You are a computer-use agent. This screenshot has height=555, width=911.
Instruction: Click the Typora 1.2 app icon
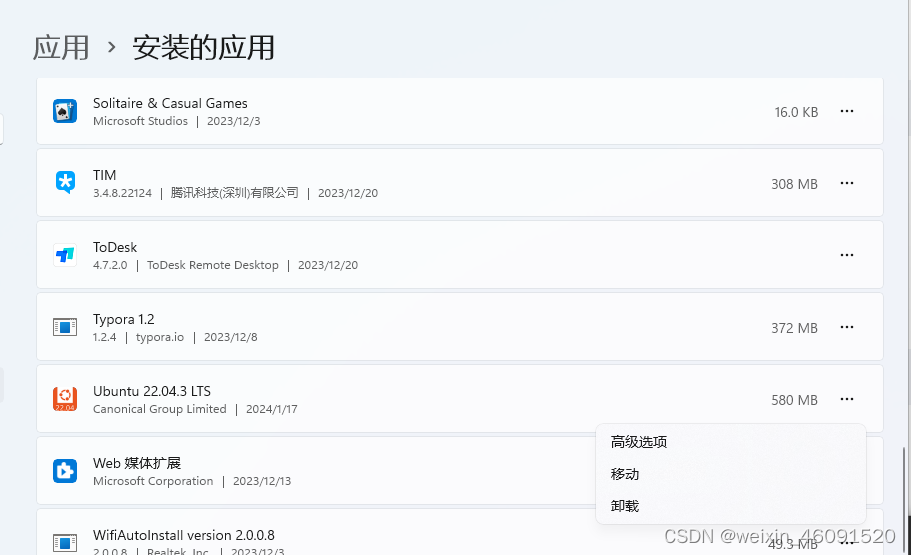pos(65,327)
